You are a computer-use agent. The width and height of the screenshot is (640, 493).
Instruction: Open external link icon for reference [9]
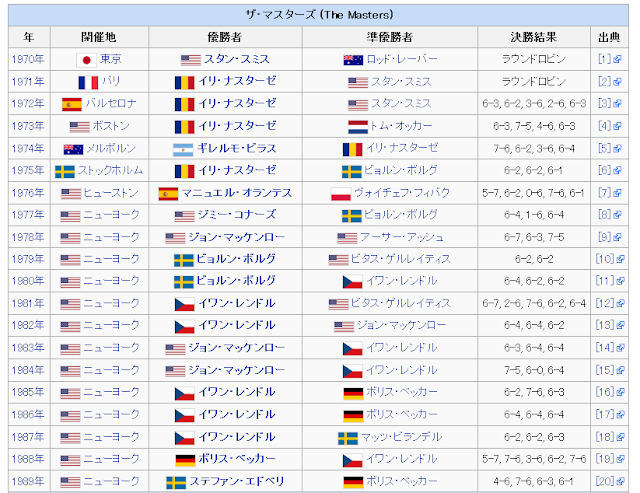click(x=617, y=238)
